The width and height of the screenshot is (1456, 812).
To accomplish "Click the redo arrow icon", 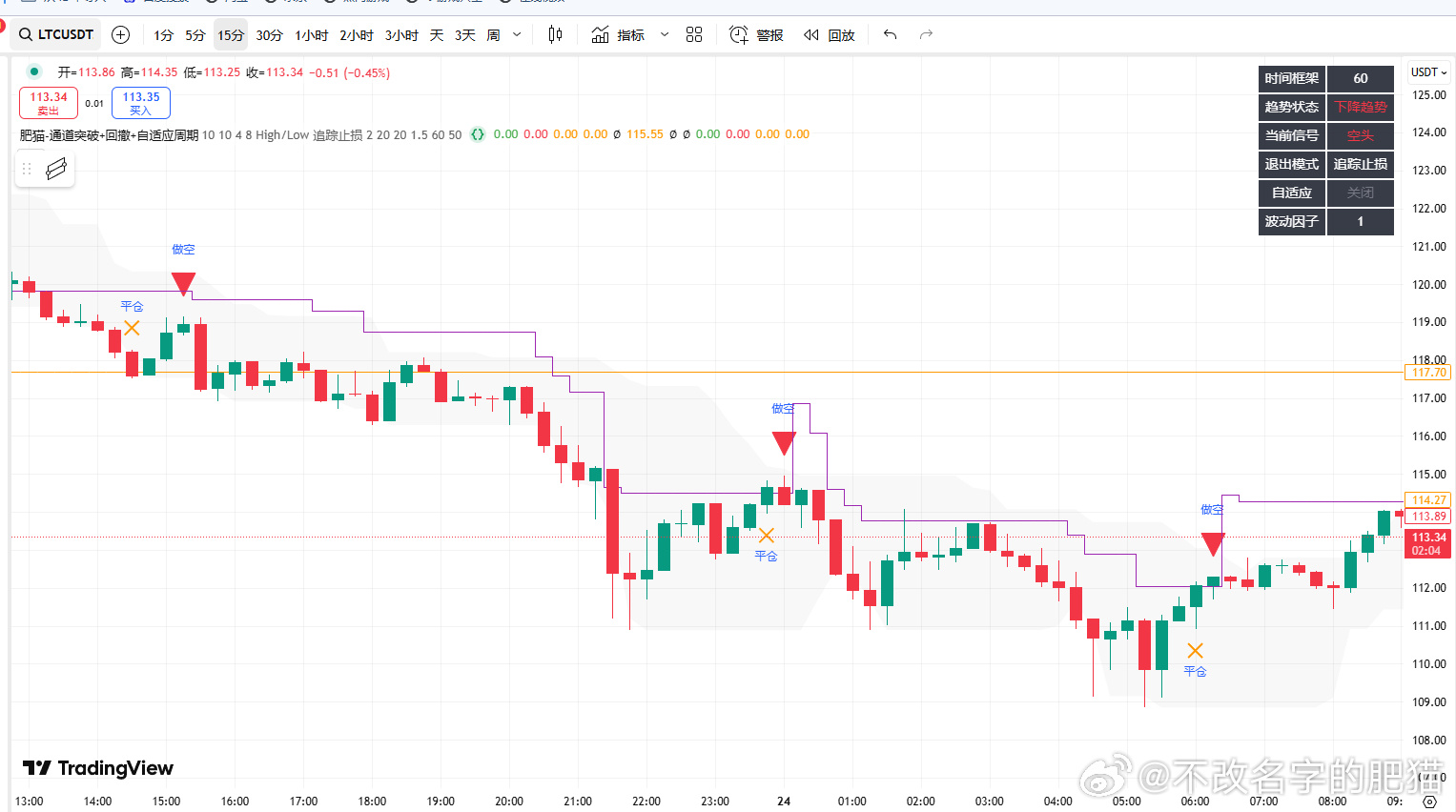I will click(926, 34).
